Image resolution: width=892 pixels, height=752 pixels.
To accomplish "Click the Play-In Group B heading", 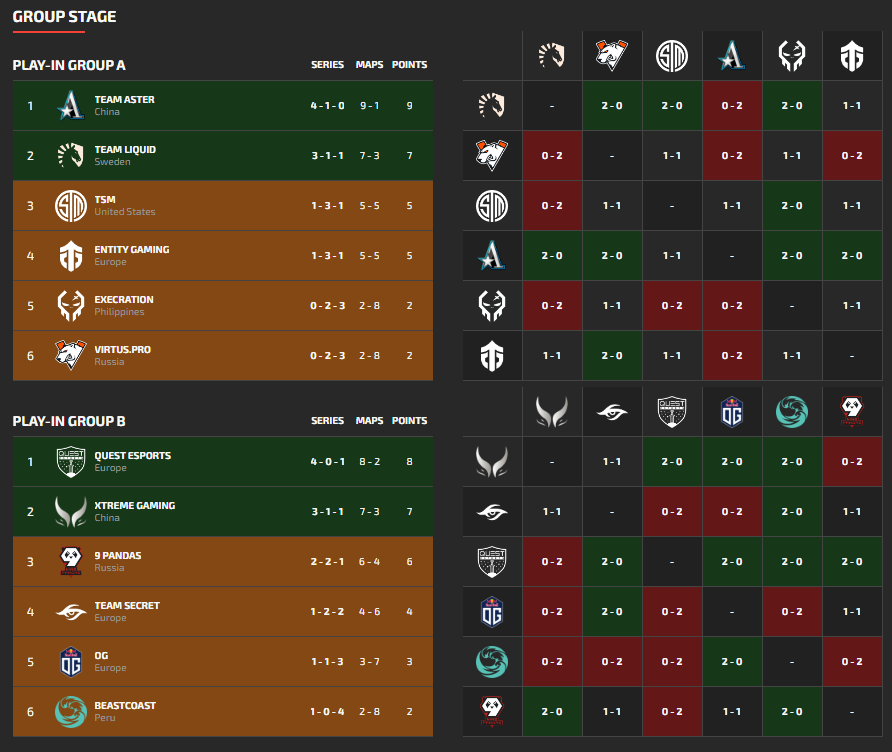I will (x=69, y=421).
